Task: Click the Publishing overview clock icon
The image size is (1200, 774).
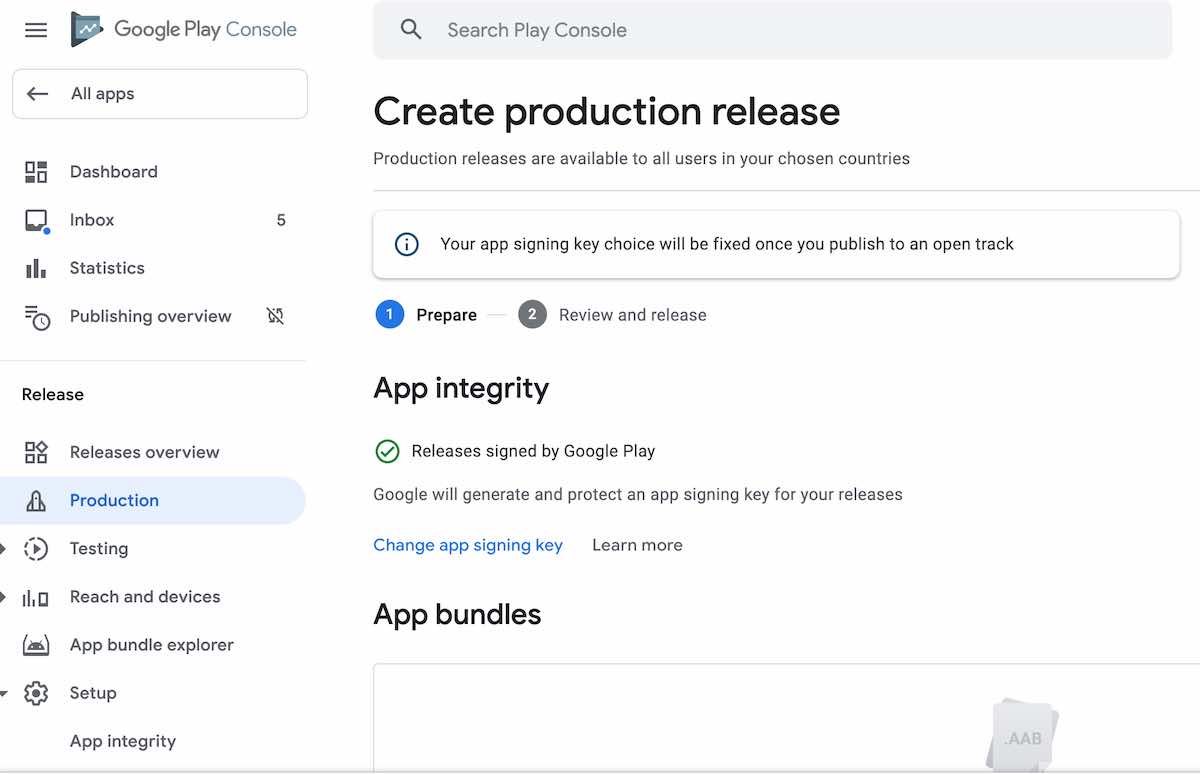Action: 37,317
